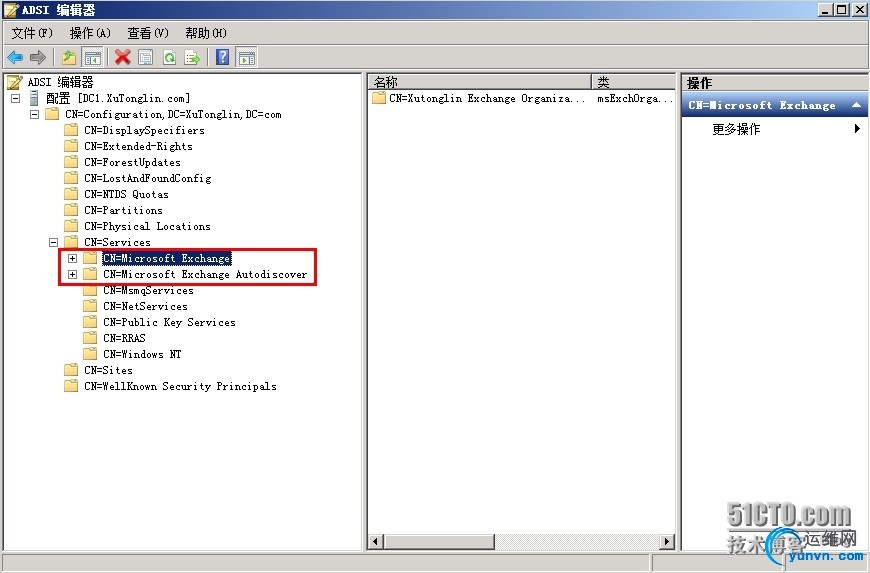Click the Refresh toolbar icon
The image size is (870, 573).
tap(169, 57)
